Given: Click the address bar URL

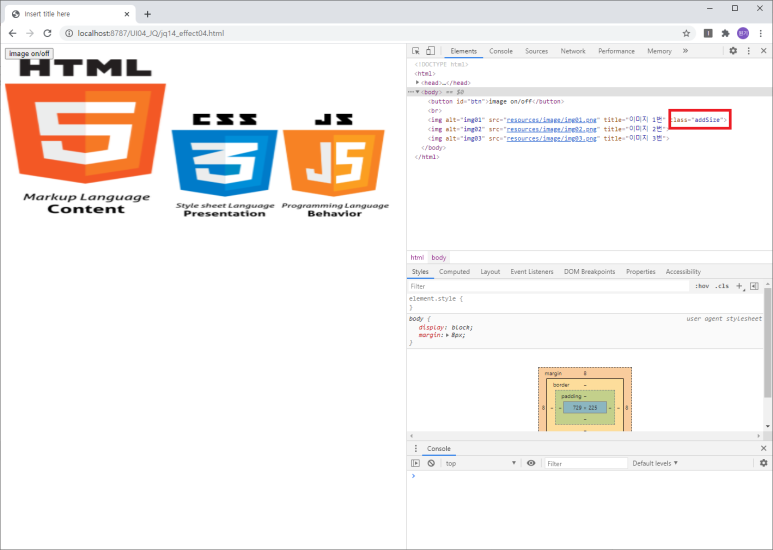Looking at the screenshot, I should click(151, 33).
